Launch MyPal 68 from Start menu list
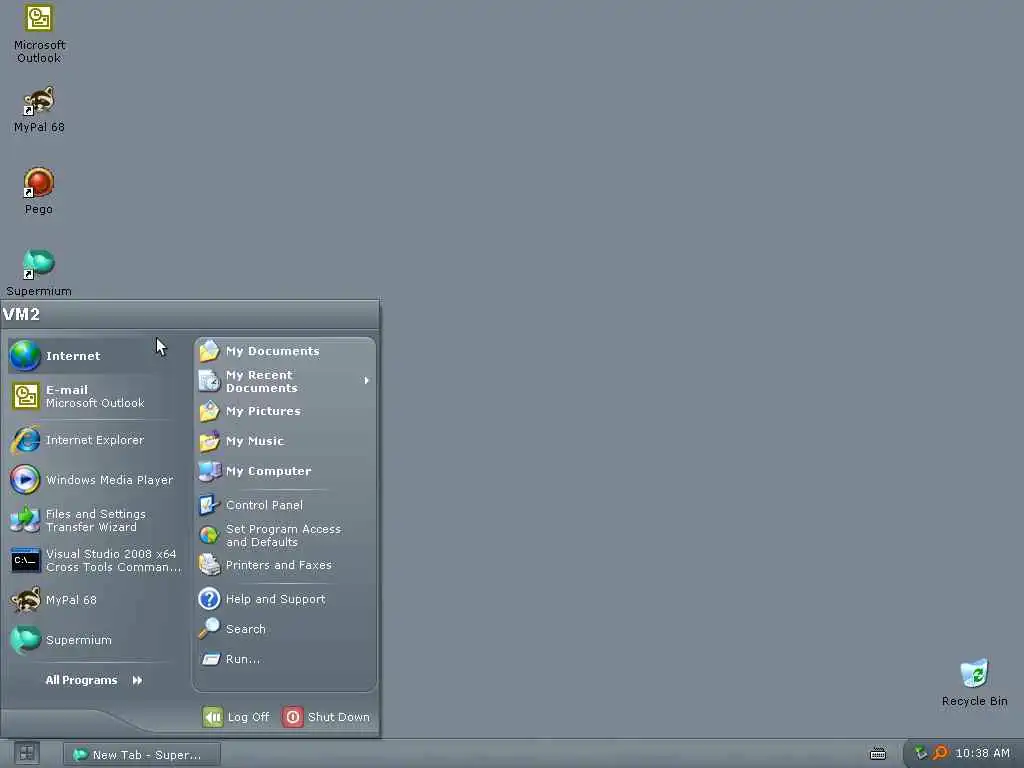Screen dimensions: 1024x768 (96, 600)
